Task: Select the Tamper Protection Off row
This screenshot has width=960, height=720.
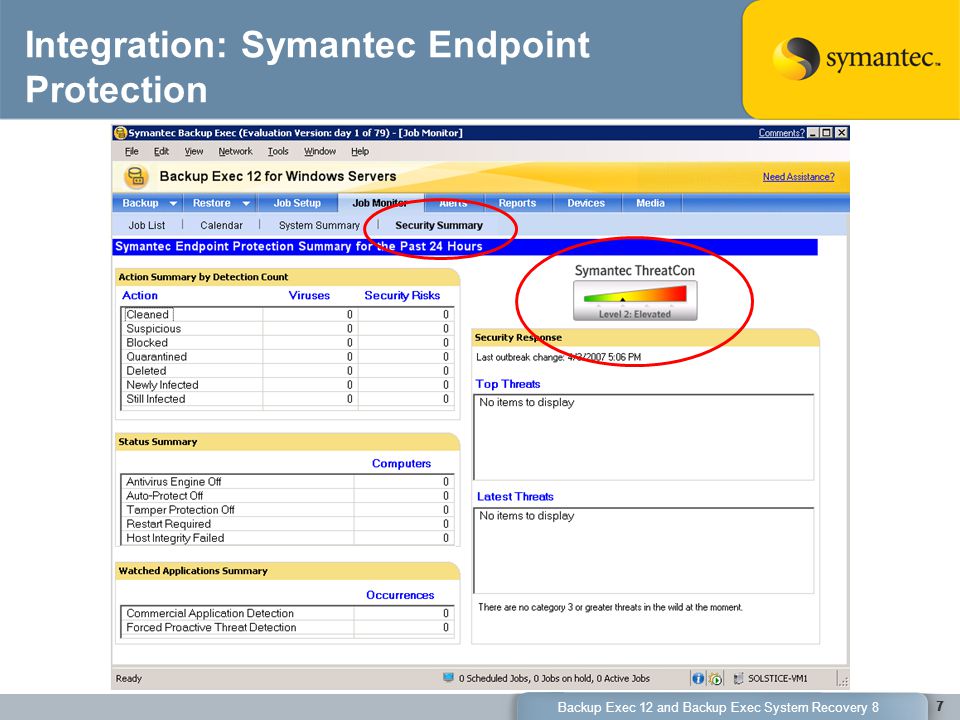Action: point(287,510)
